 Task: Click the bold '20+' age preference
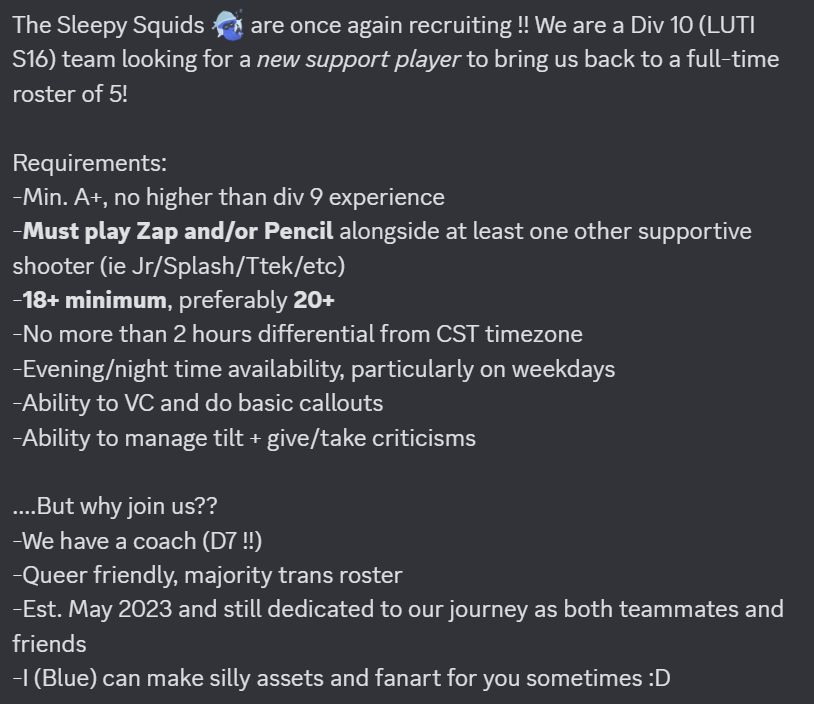314,300
